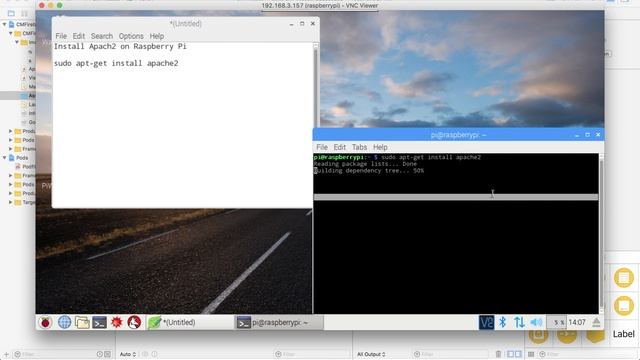Click 'Reading package lists... Done' terminal line

coord(365,164)
